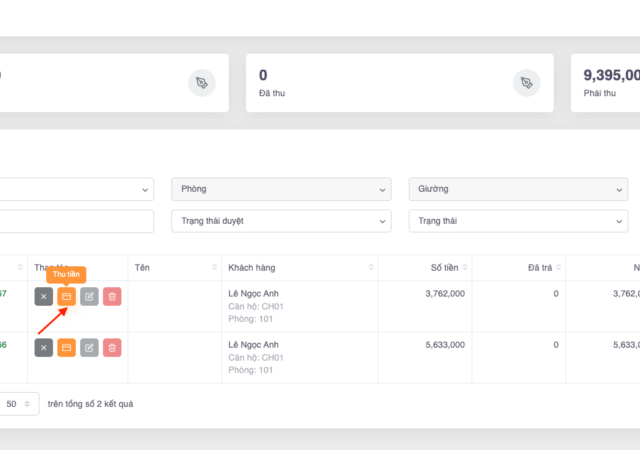Click the orange payment icon in second row
This screenshot has width=640, height=450.
[x=66, y=347]
